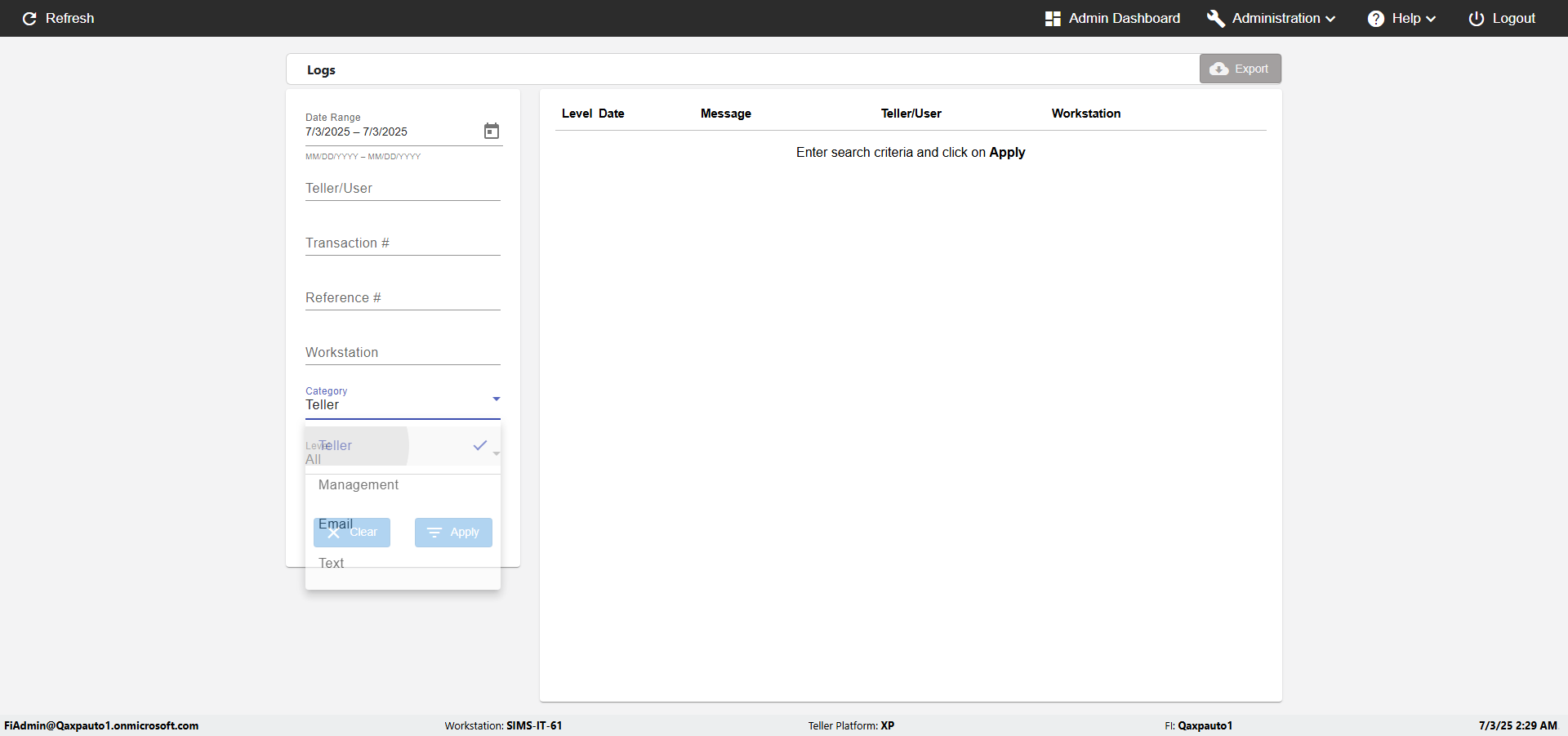Viewport: 1568px width, 736px height.
Task: Choose the checked Teller option in Category list
Action: tap(403, 445)
